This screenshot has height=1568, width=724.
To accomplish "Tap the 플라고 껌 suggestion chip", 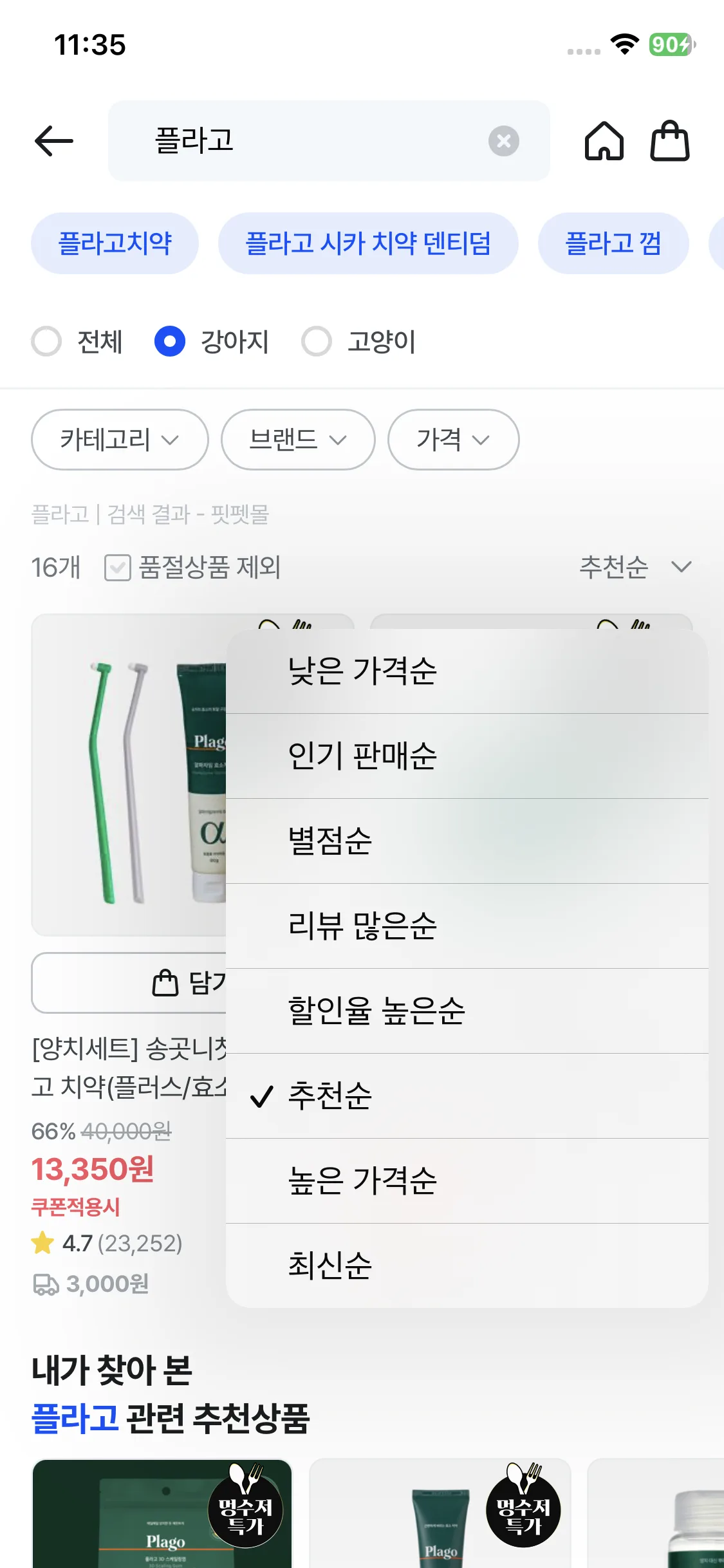I will (x=613, y=243).
